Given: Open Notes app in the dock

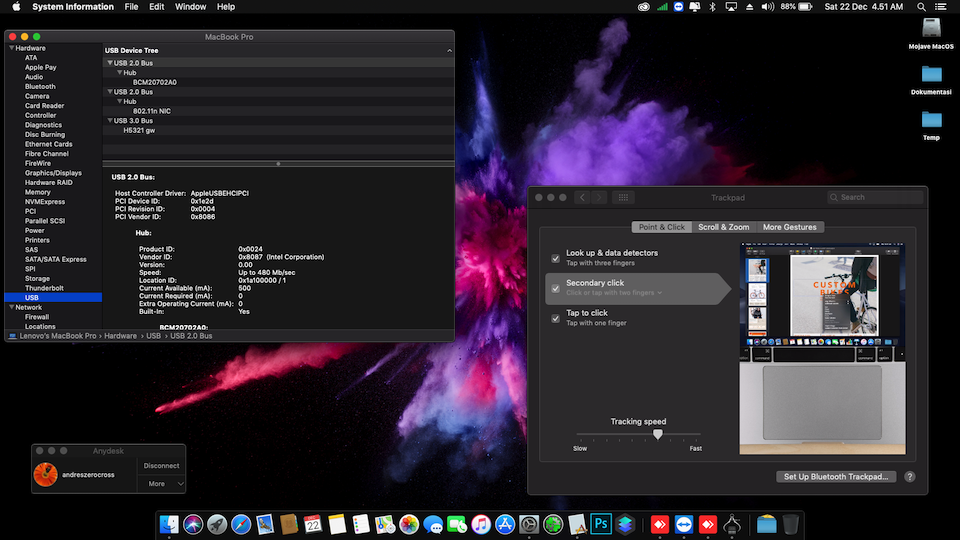Looking at the screenshot, I should coord(337,525).
